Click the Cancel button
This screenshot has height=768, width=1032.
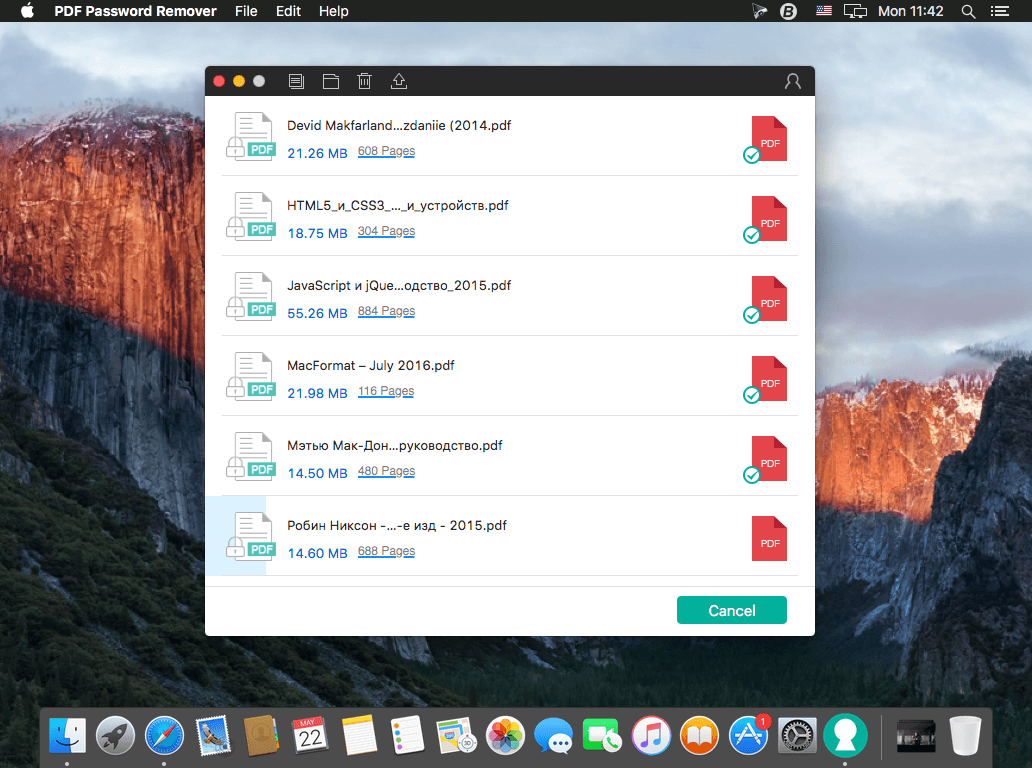731,610
